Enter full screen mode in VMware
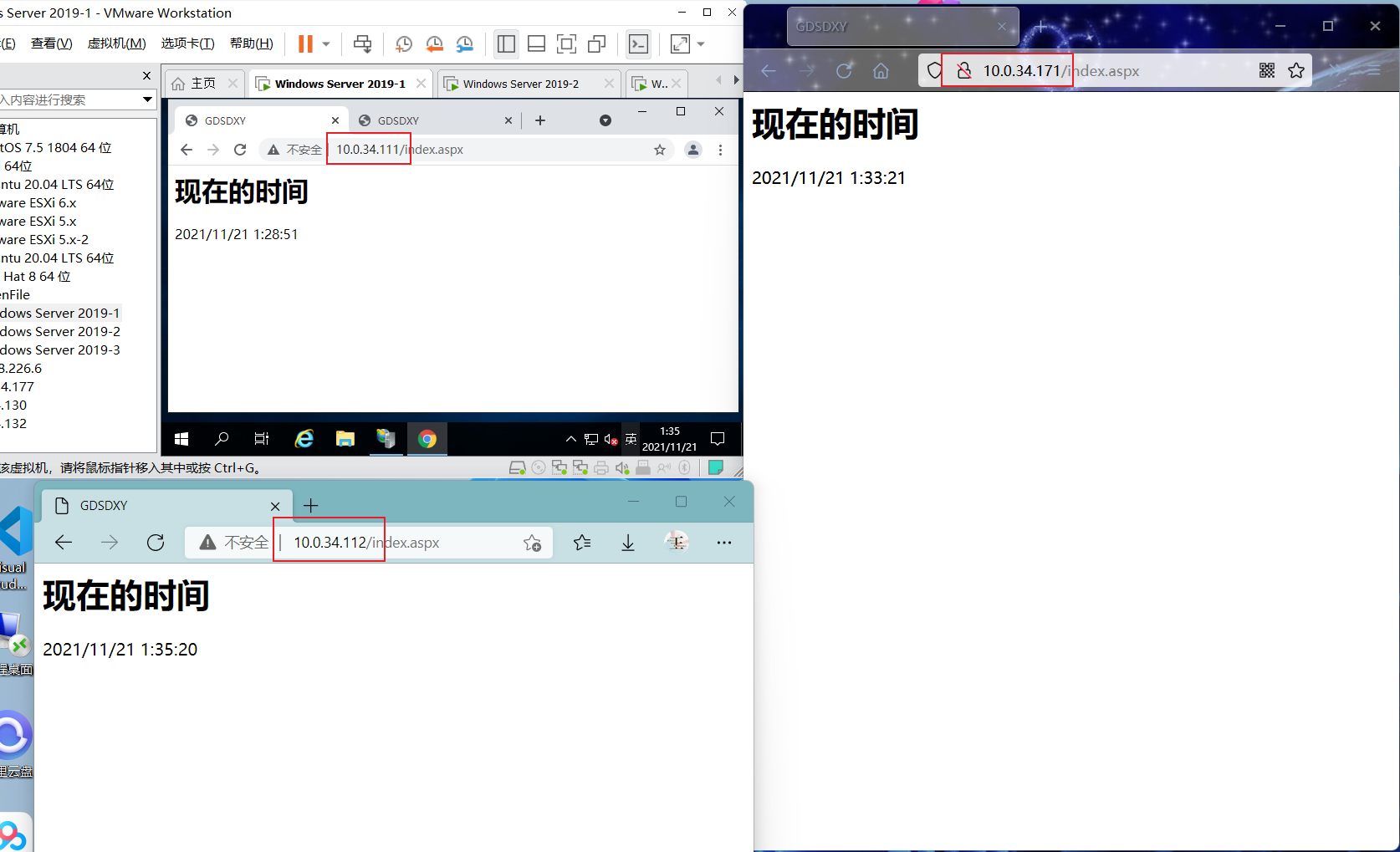The height and width of the screenshot is (852, 1400). click(567, 43)
